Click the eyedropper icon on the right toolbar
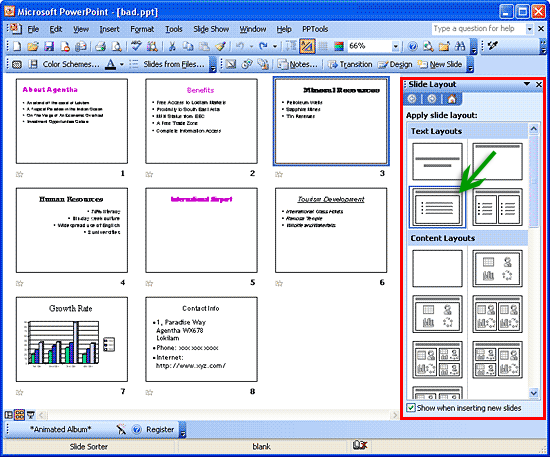This screenshot has width=550, height=457. coord(493,45)
